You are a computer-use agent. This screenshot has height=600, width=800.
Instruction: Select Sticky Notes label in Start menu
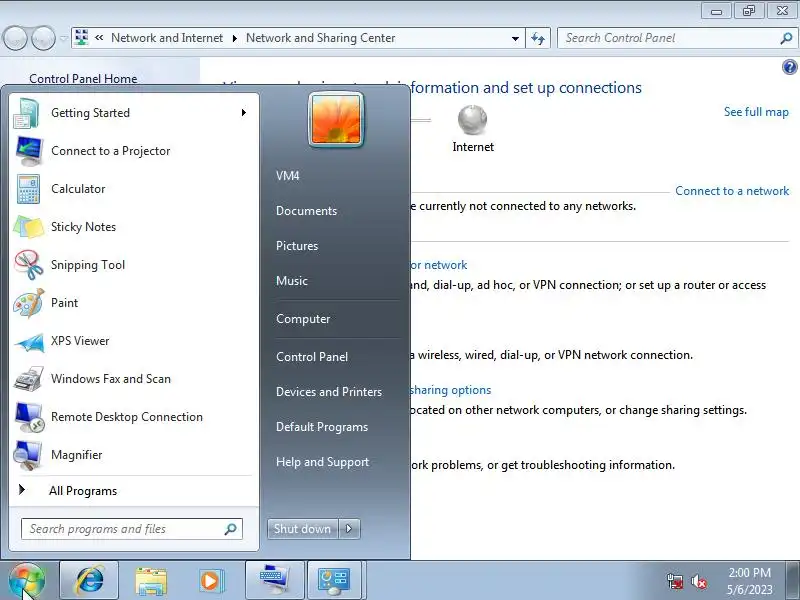[x=83, y=227]
